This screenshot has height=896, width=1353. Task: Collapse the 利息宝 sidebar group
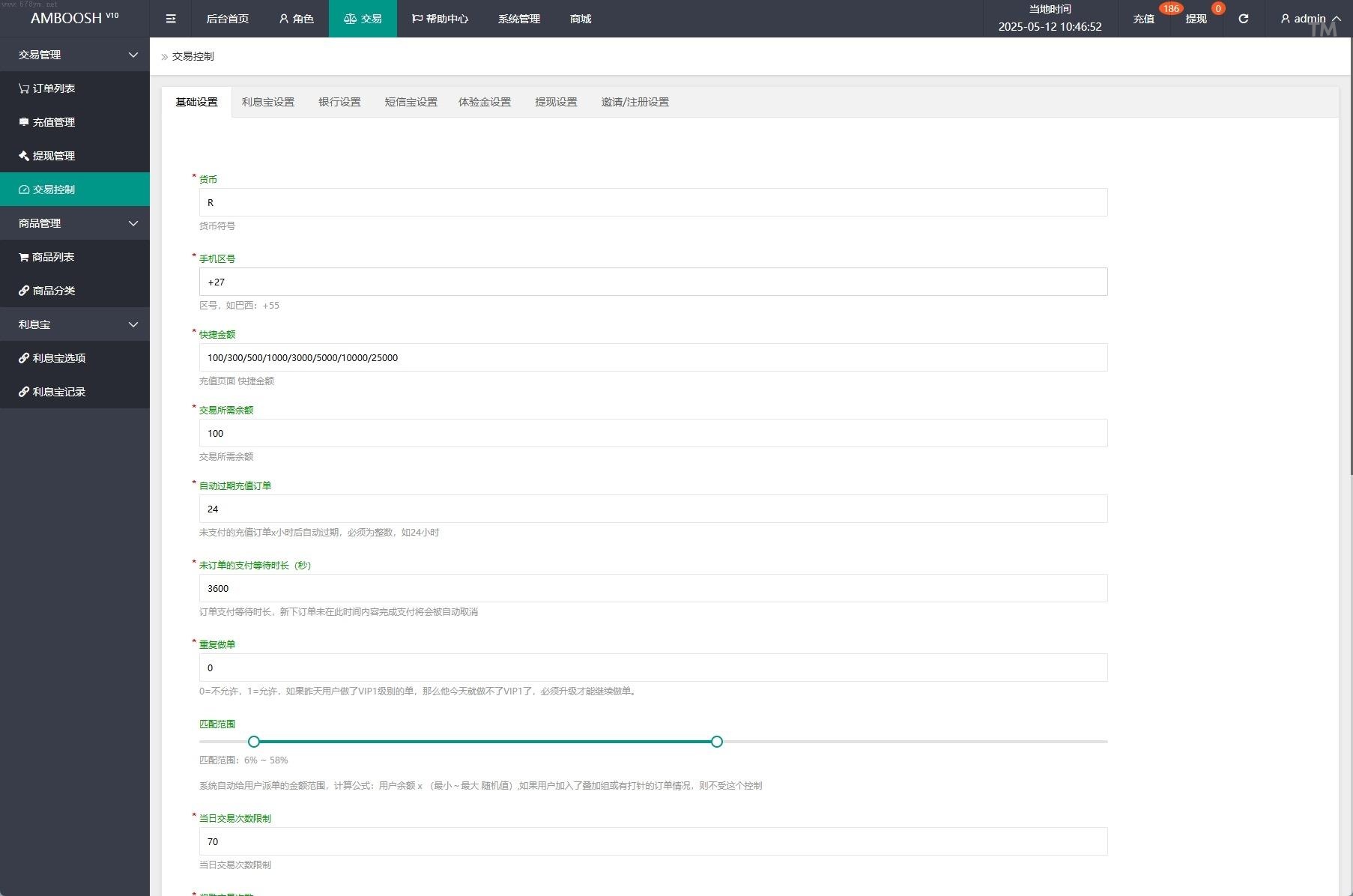coord(75,324)
